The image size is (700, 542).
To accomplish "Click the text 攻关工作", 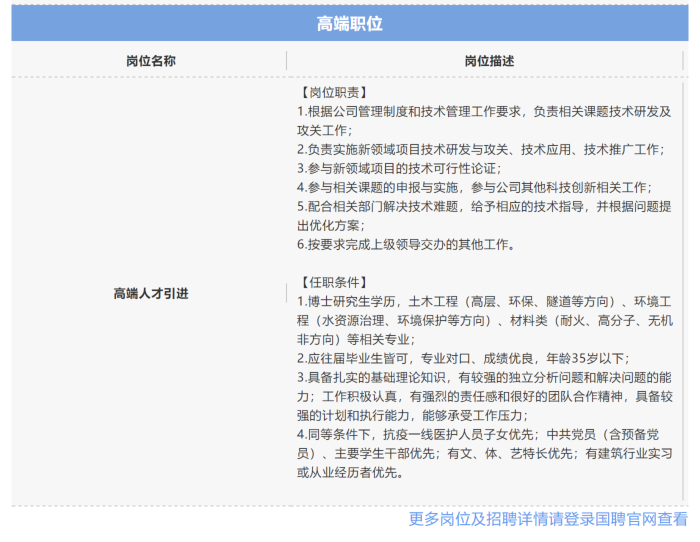I will [324, 130].
